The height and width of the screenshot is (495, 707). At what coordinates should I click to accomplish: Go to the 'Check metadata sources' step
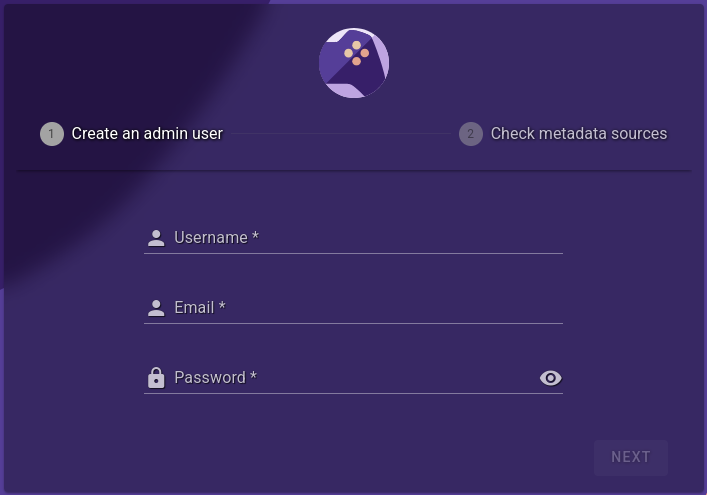pyautogui.click(x=578, y=134)
